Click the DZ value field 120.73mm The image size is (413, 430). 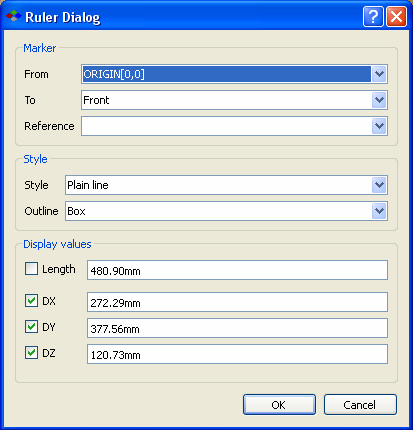[x=237, y=354]
